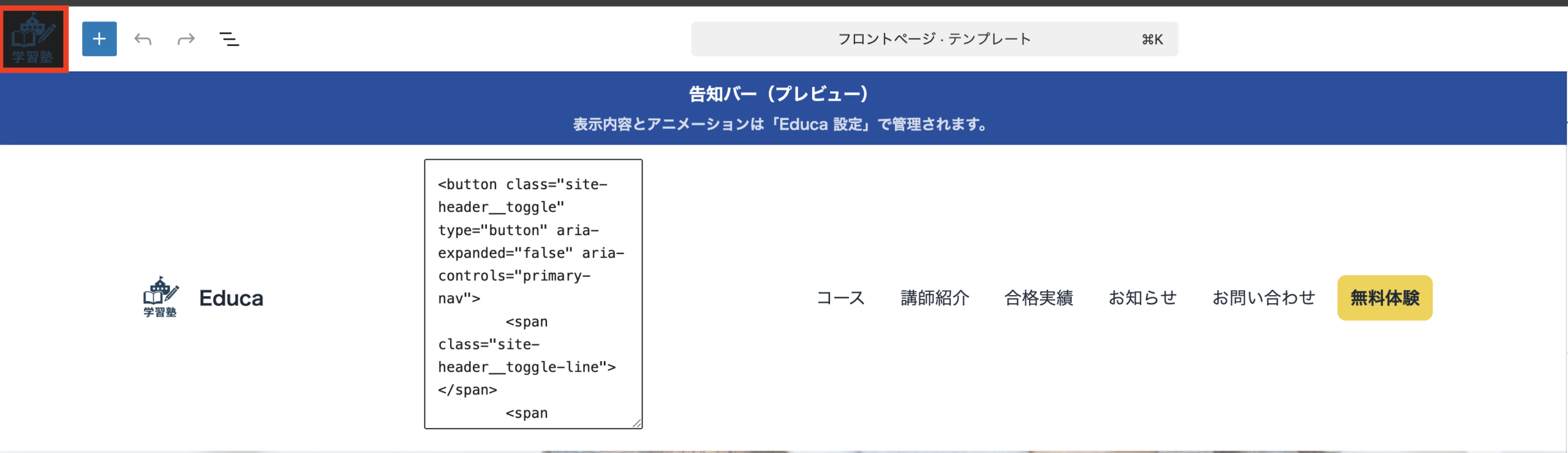Select the blue announcement bar block
This screenshot has height=453, width=1568.
click(x=245, y=108)
